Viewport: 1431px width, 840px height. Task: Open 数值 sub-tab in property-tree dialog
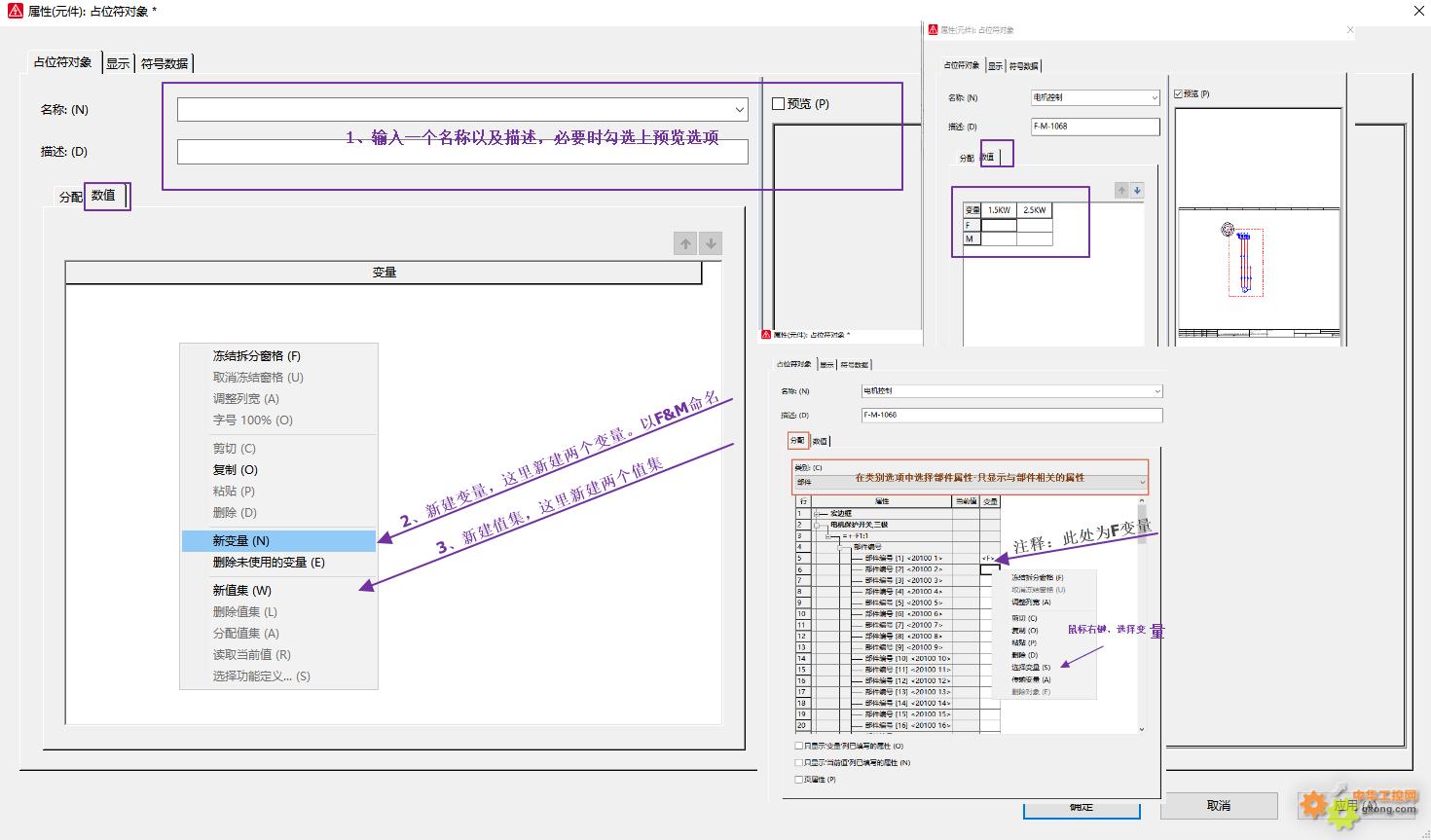[x=820, y=442]
